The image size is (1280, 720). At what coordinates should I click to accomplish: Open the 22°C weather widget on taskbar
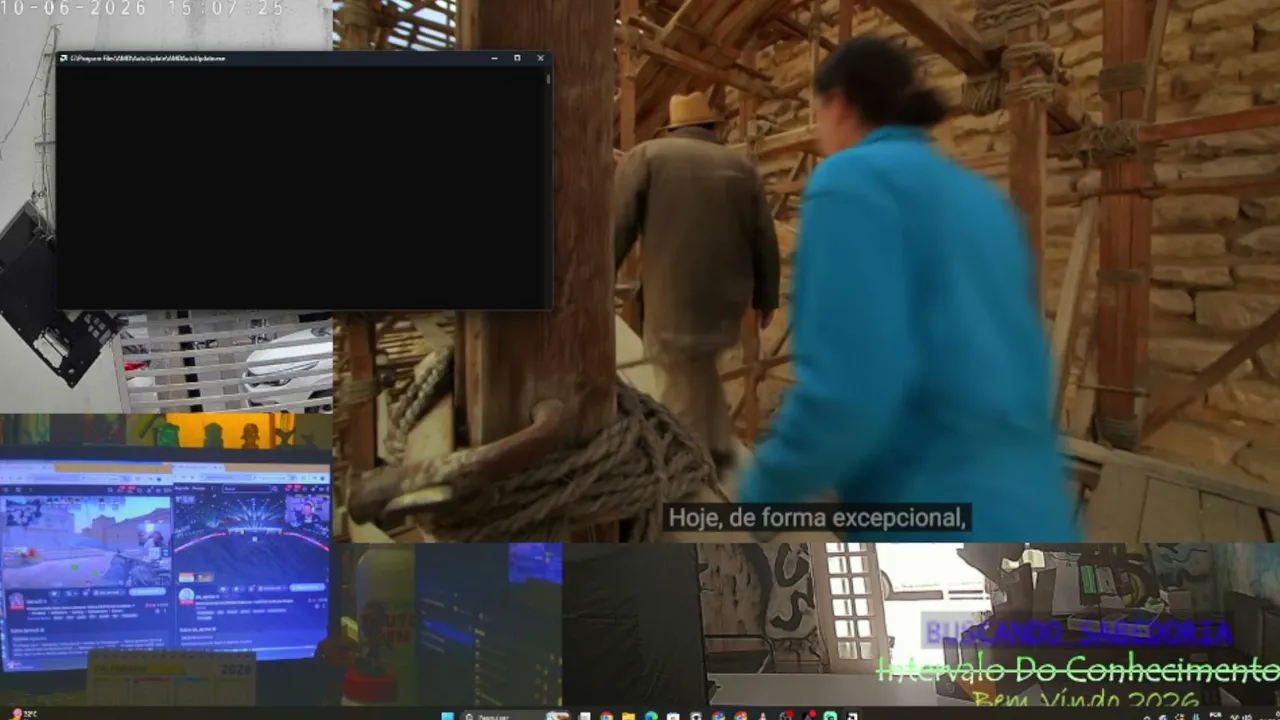coord(24,714)
